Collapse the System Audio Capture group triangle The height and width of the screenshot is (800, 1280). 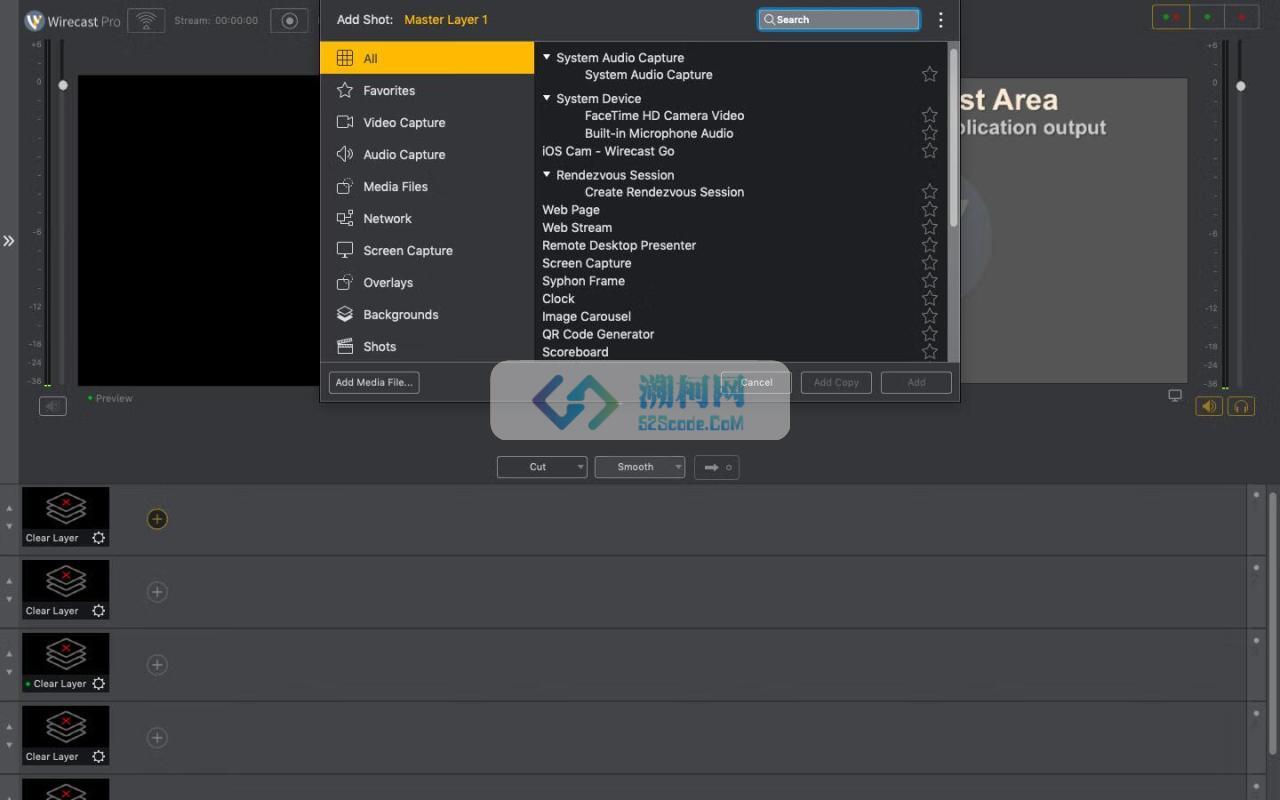(x=547, y=58)
